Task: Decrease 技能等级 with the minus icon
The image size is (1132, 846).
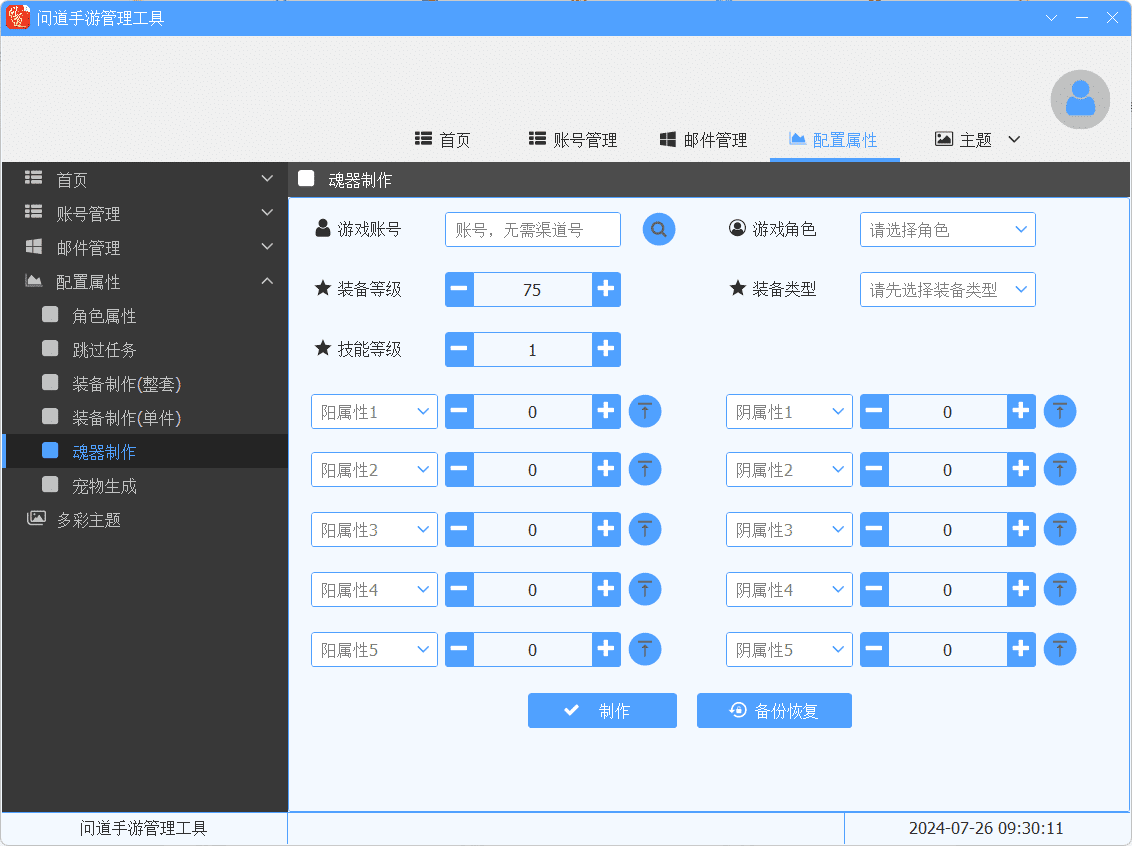Action: [459, 349]
